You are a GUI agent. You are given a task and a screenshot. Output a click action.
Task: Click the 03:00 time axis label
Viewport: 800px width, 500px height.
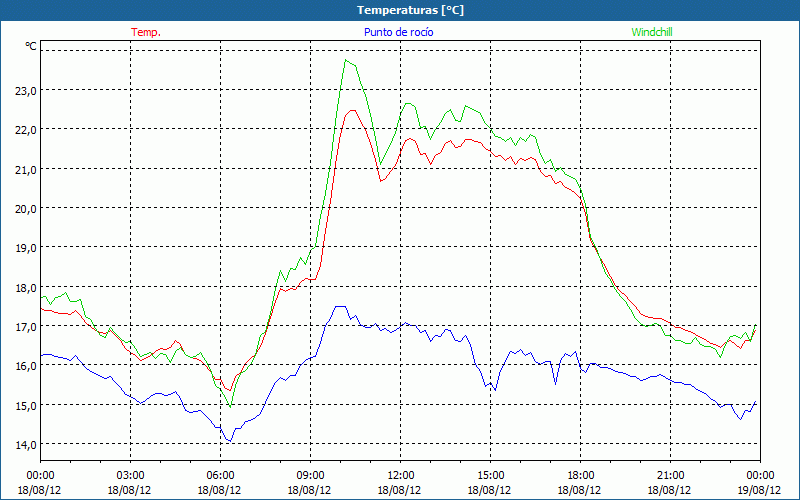coord(131,476)
